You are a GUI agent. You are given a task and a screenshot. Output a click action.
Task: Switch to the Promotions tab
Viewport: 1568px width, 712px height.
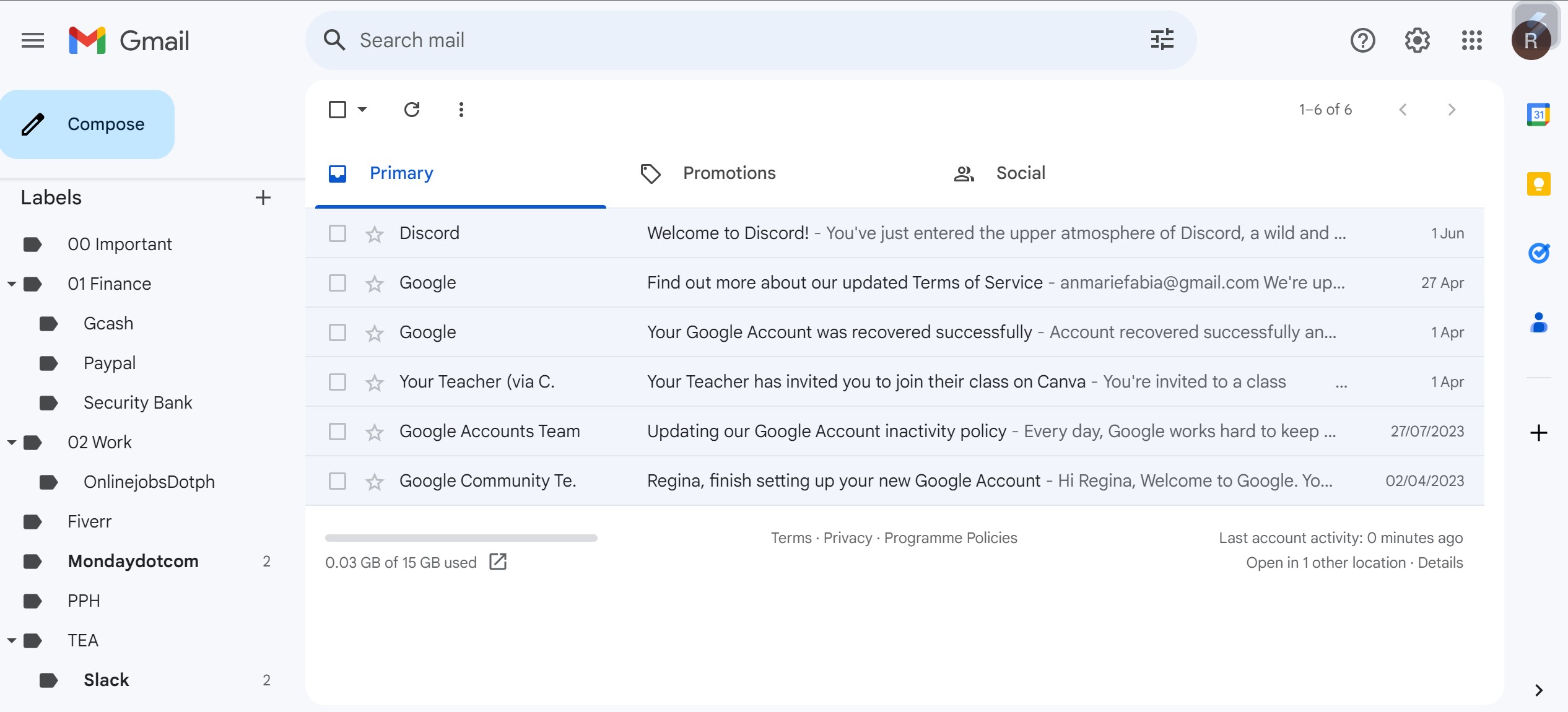point(728,173)
